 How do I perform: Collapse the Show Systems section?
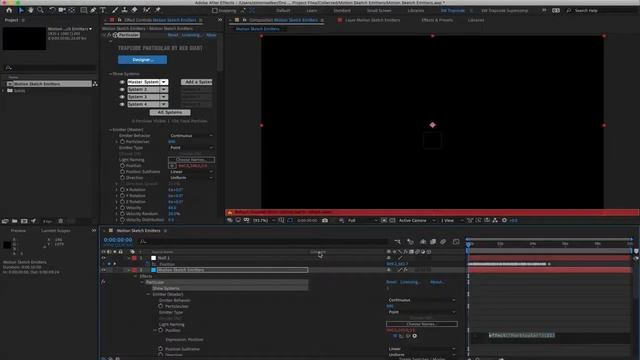point(110,74)
